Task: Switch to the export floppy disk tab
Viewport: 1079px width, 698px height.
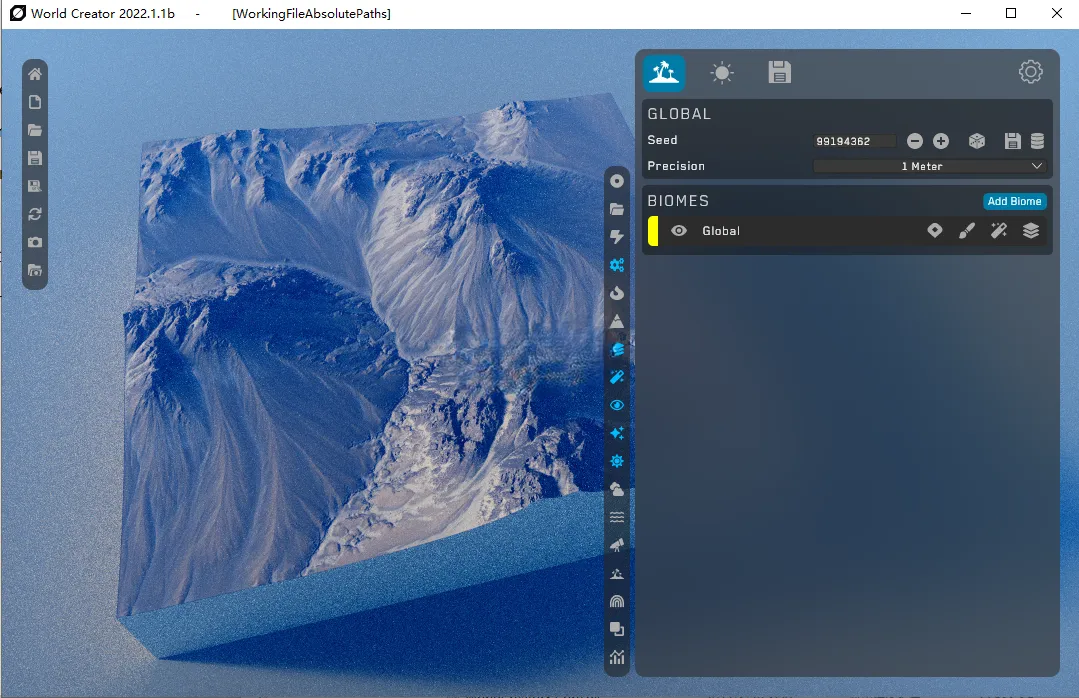Action: pos(780,72)
